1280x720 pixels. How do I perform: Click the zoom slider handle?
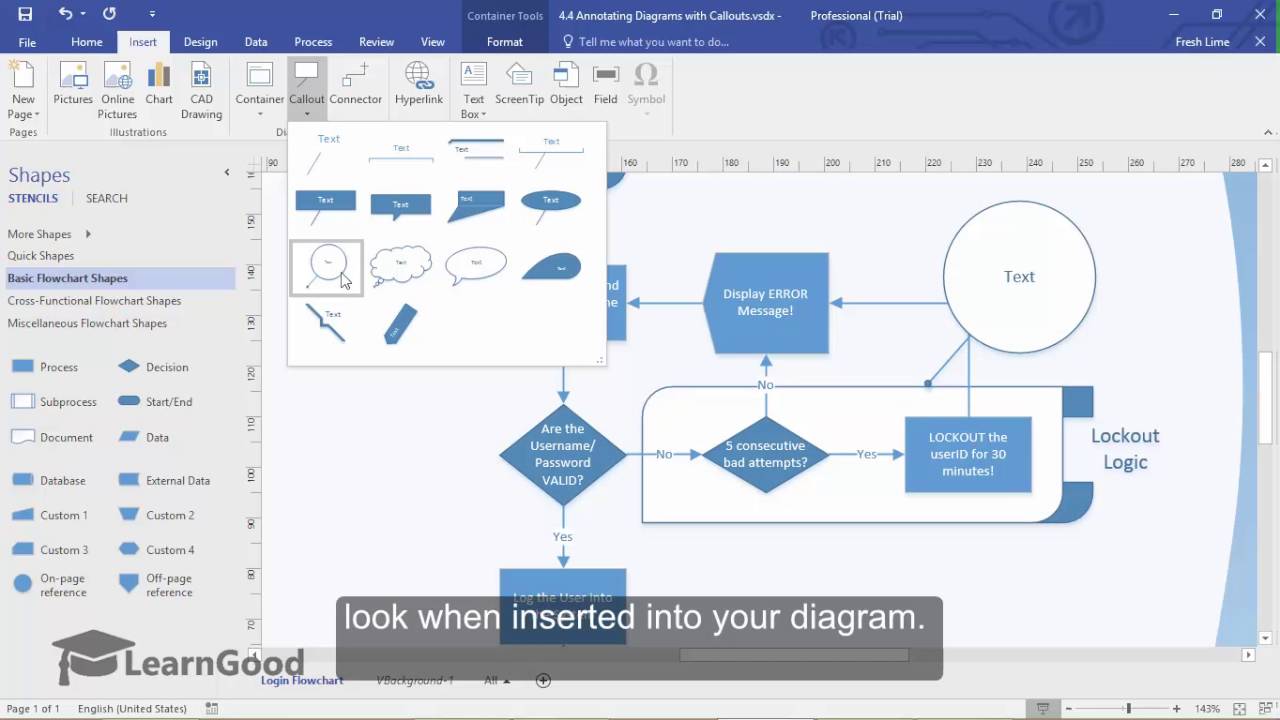pos(1128,708)
